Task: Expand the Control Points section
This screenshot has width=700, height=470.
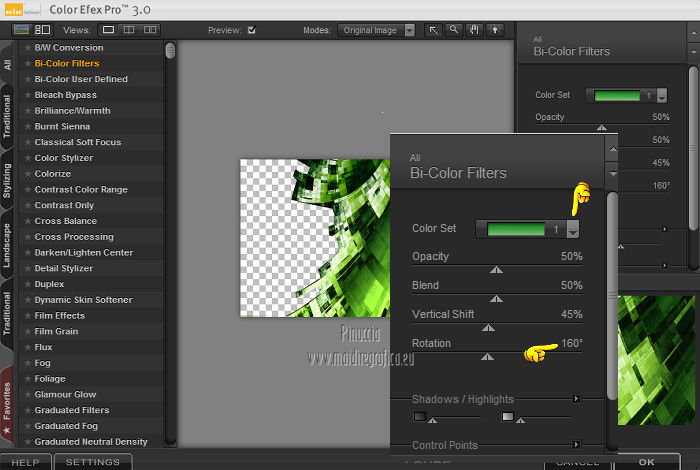Action: coord(576,445)
